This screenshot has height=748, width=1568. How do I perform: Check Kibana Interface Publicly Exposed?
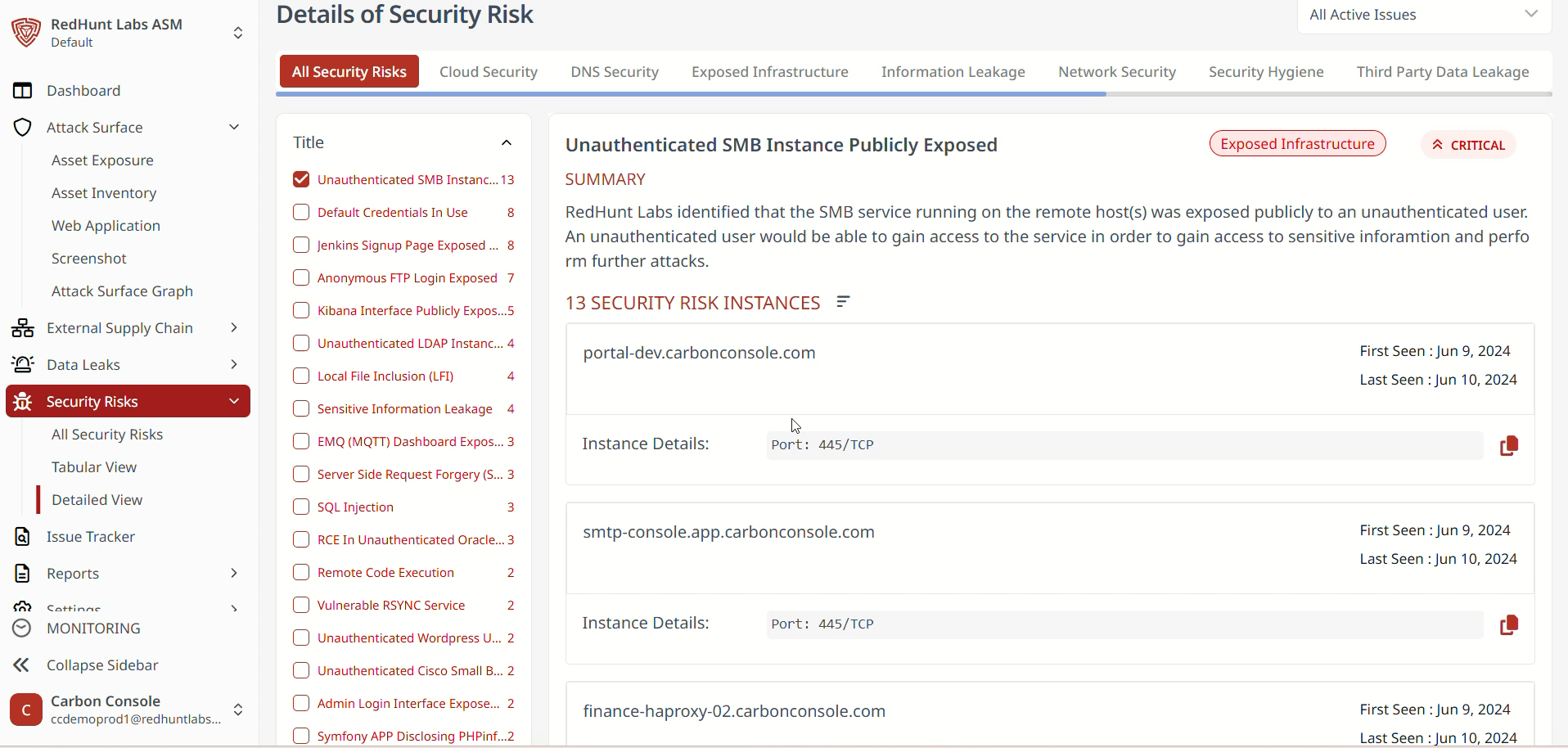pos(301,310)
